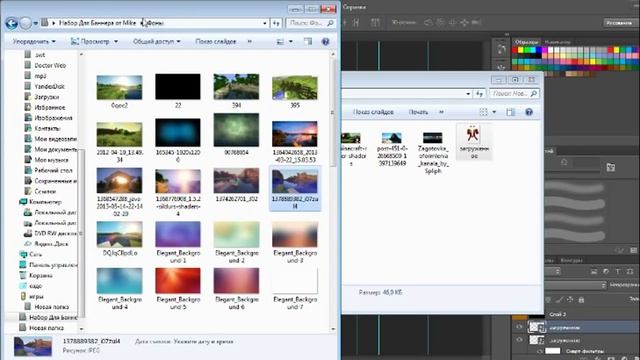Change view icon in right Explorer toolbar
The image size is (640, 360).
click(x=483, y=112)
